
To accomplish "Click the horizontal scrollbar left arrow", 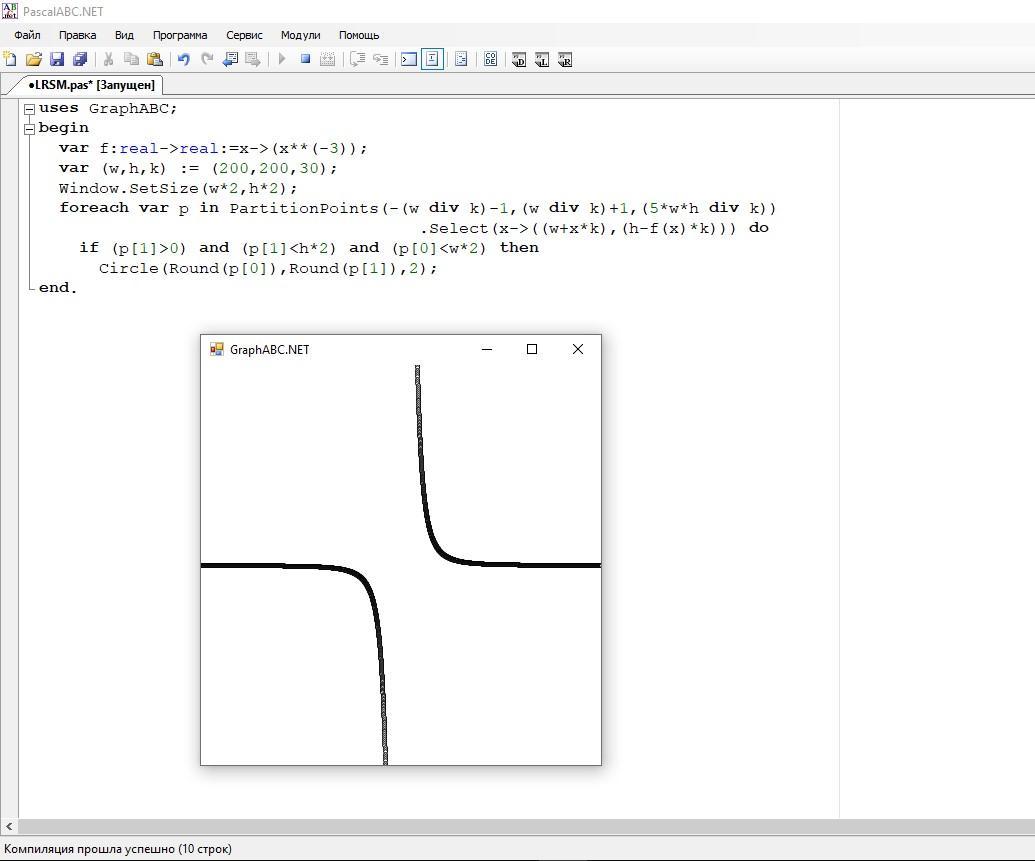I will (9, 827).
